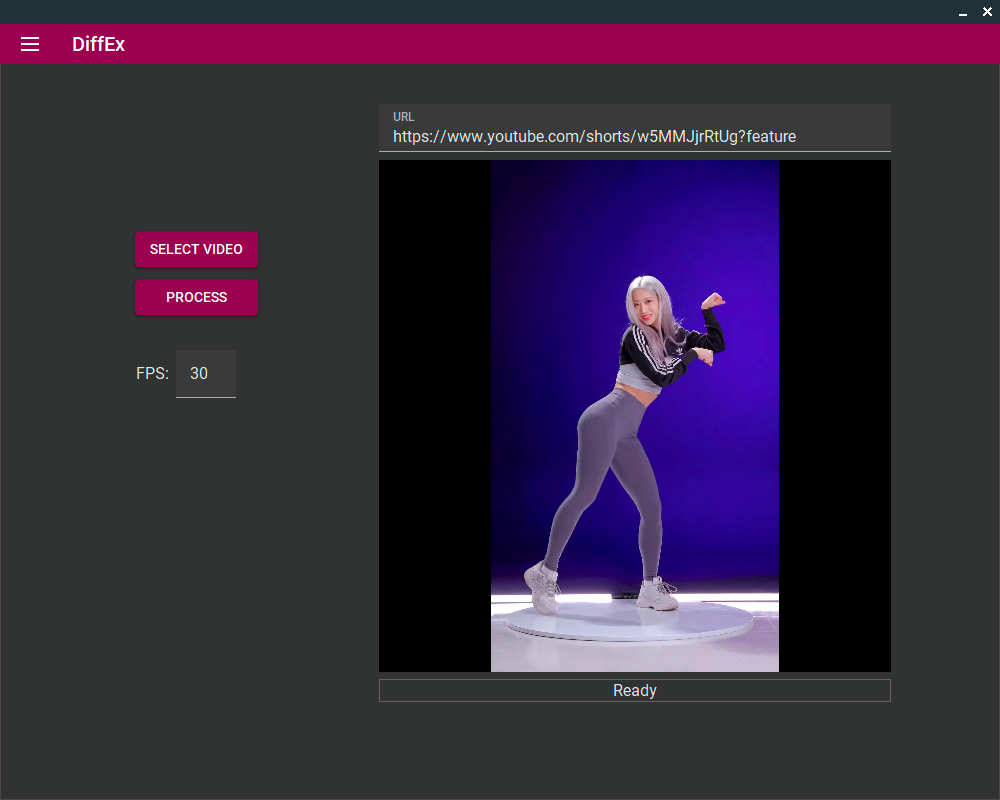Click the video preview frame center
Image resolution: width=1000 pixels, height=800 pixels.
click(634, 416)
